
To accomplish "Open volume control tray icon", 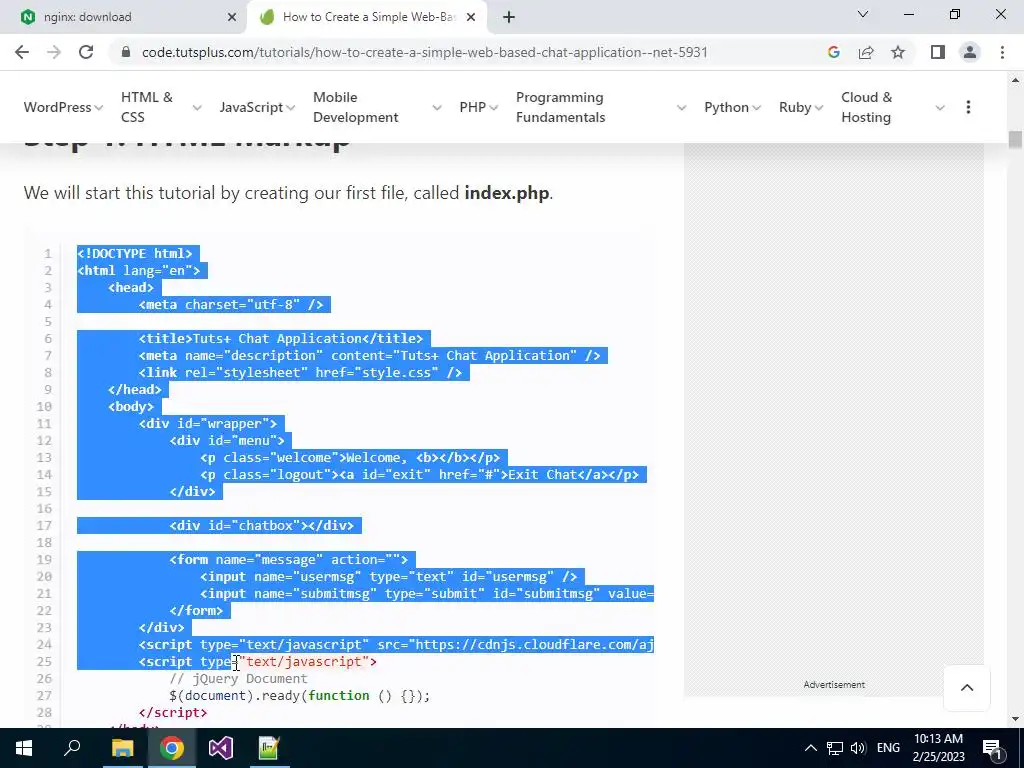I will point(858,748).
